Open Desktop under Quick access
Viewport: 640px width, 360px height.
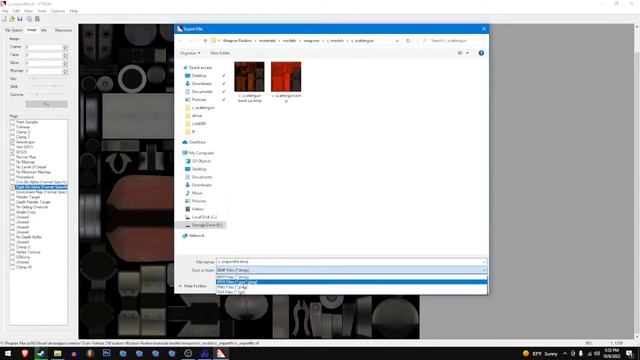(x=199, y=76)
